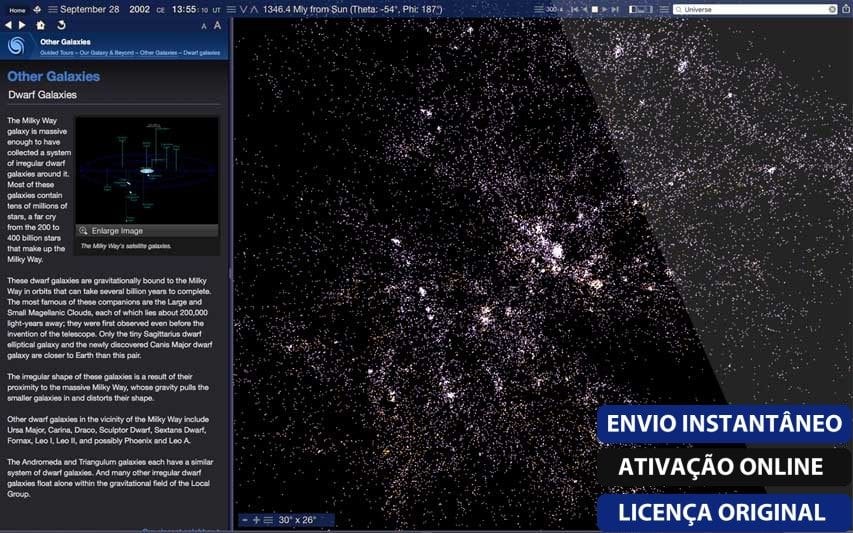
Task: Reload the SkyGuide page
Action: pos(61,25)
